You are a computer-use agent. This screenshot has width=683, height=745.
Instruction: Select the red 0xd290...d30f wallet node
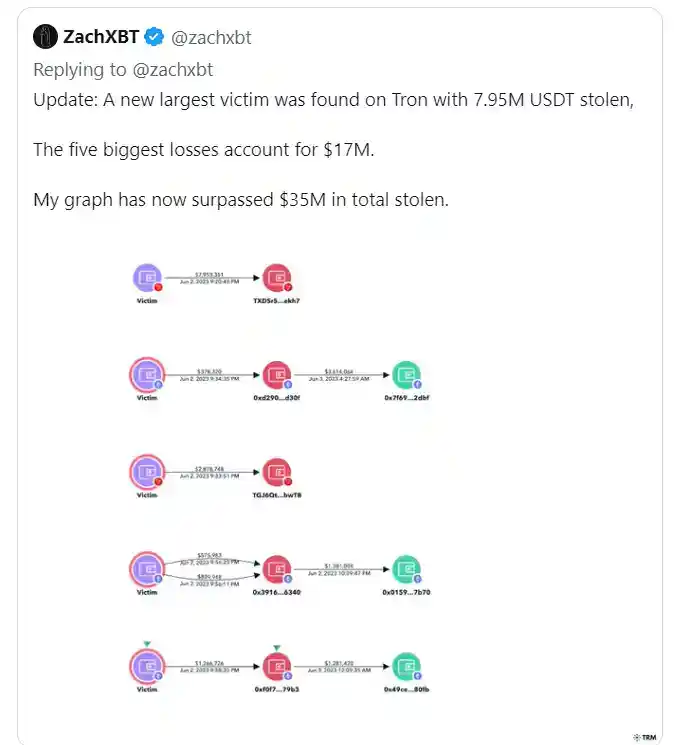pyautogui.click(x=276, y=375)
